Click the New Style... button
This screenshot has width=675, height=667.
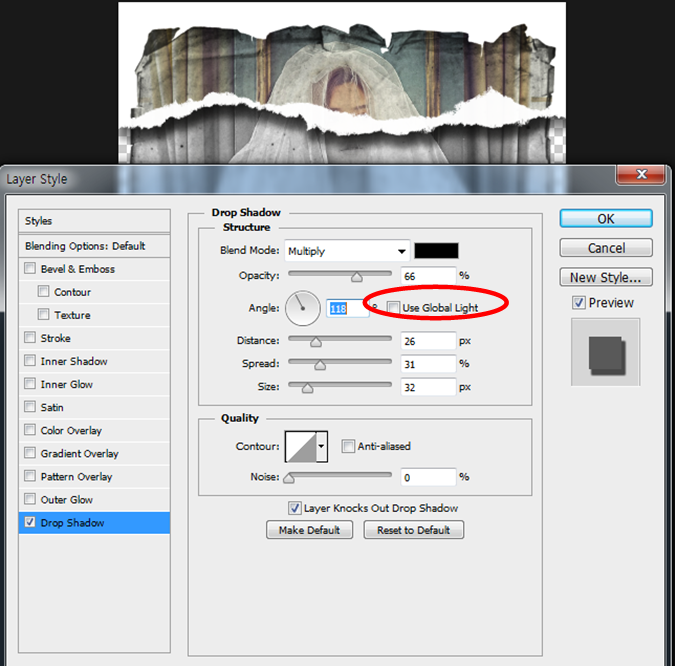(x=606, y=277)
